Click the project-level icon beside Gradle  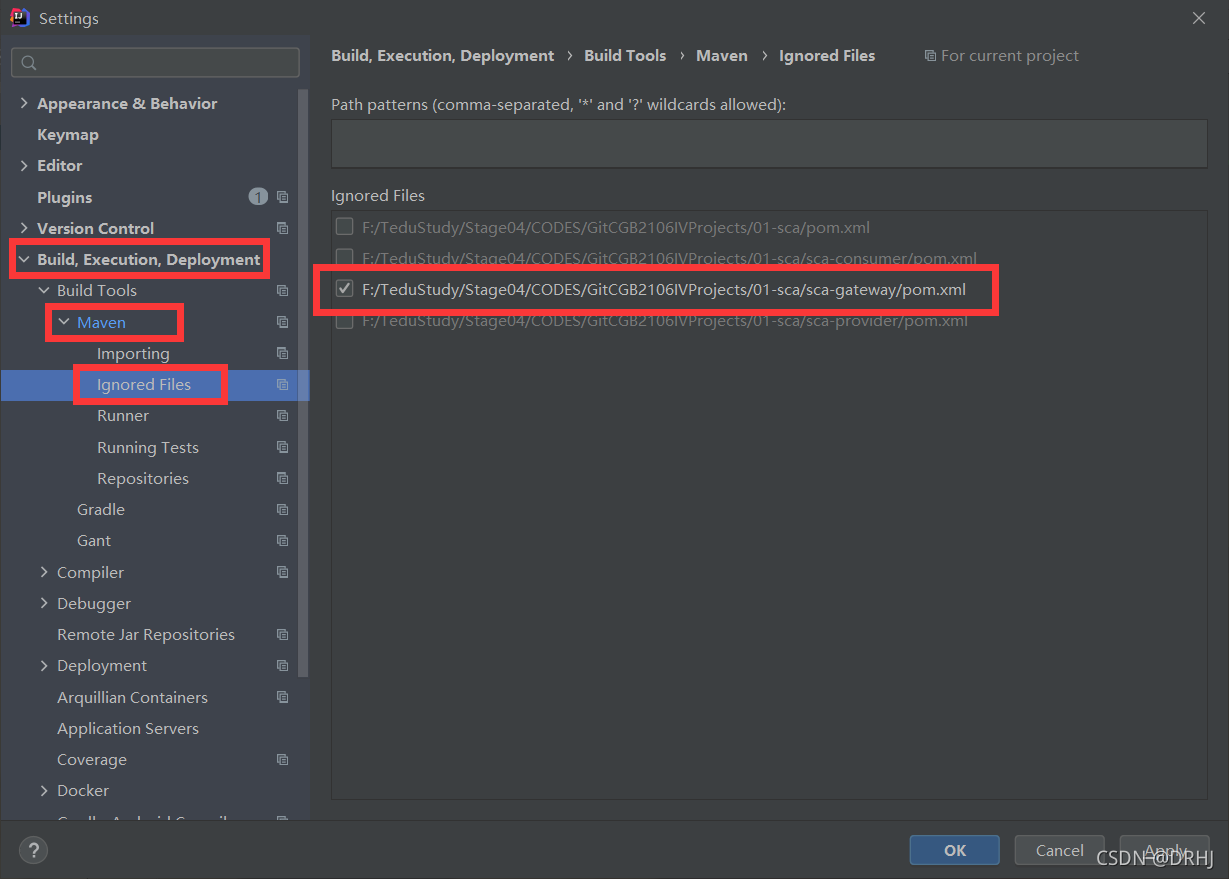tap(283, 509)
